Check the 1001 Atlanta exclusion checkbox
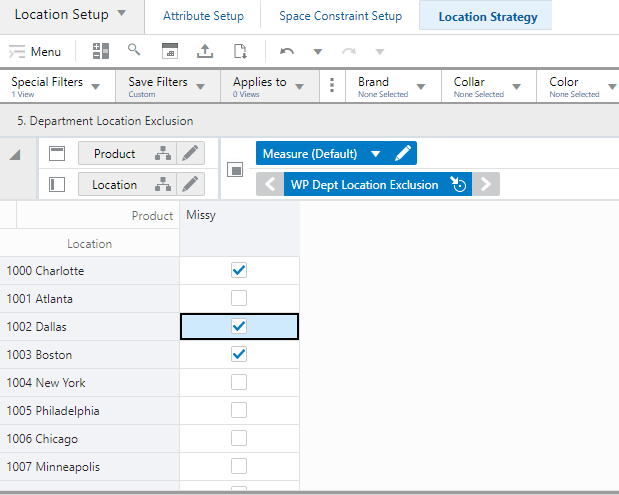619x495 pixels. pos(238,298)
